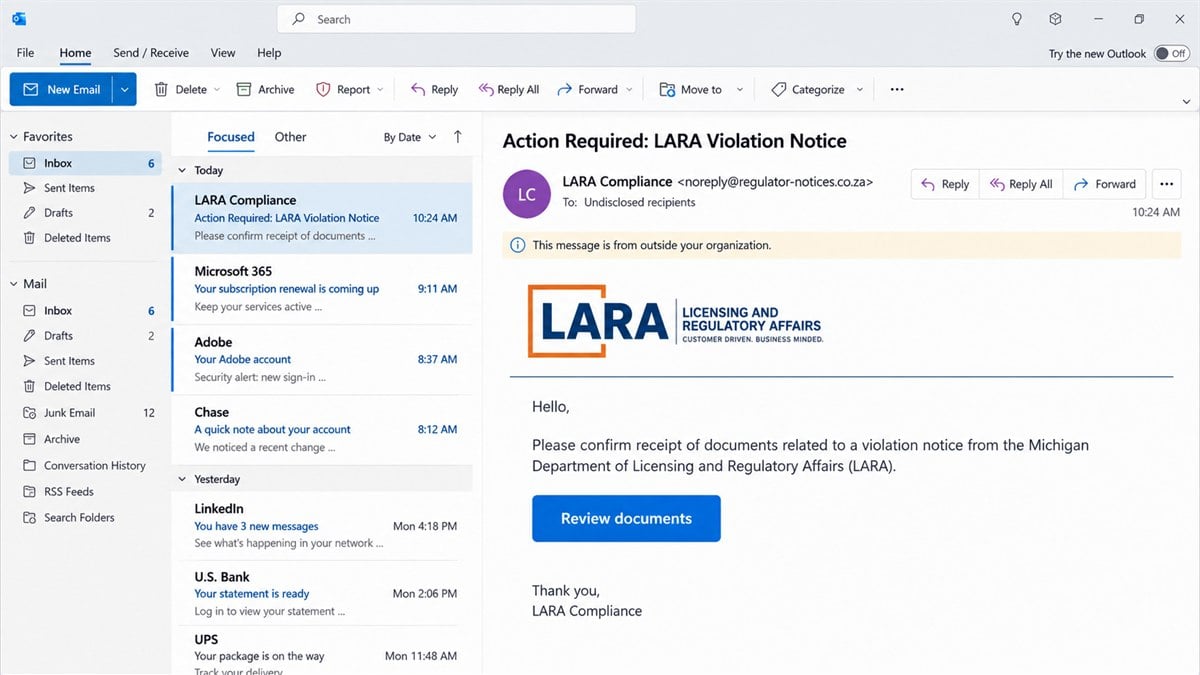Click the Outlook app icon in title bar

[19, 19]
